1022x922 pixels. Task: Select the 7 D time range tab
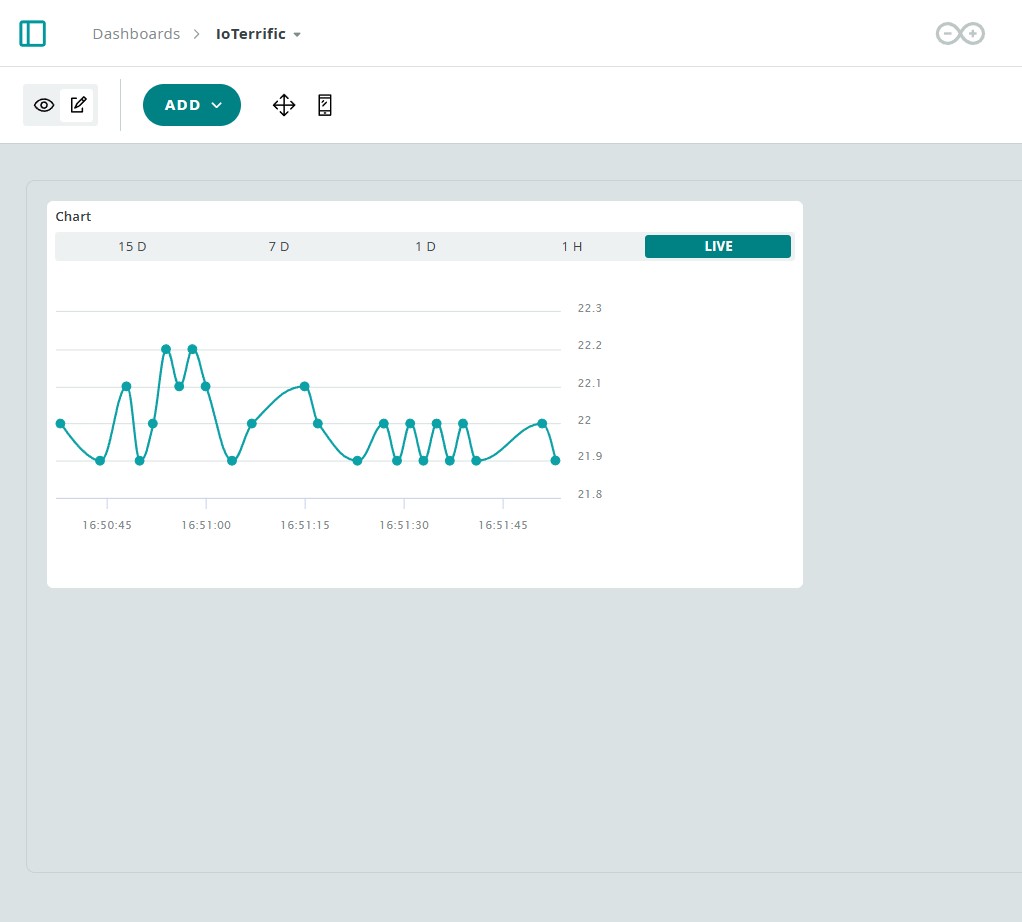pyautogui.click(x=279, y=246)
